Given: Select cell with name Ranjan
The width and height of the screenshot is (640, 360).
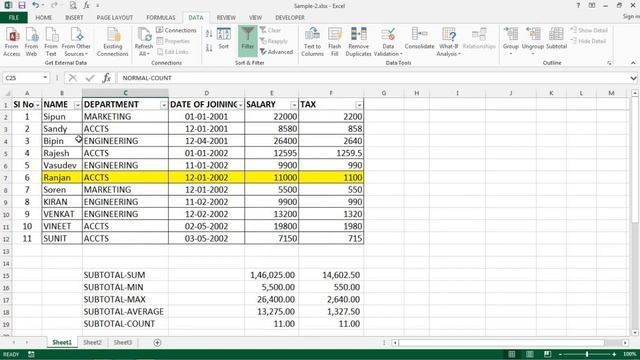Looking at the screenshot, I should [x=62, y=177].
